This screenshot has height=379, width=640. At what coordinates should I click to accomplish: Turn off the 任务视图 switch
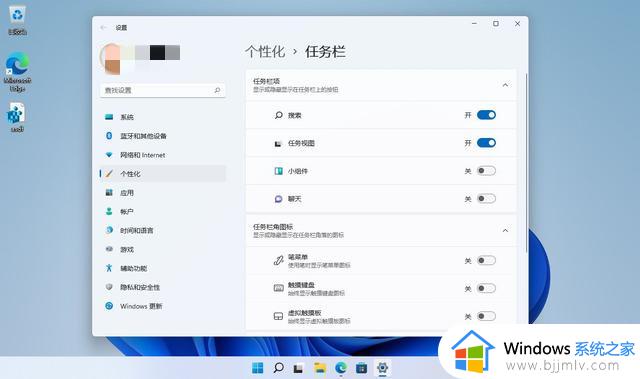click(x=486, y=143)
